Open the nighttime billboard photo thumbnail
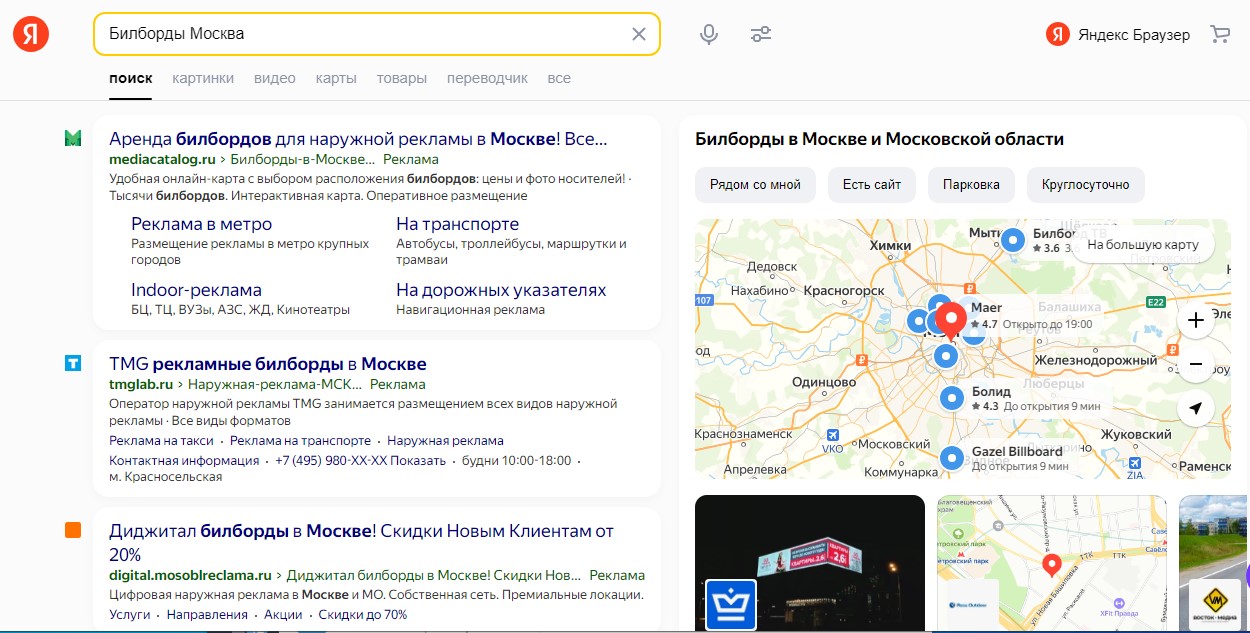 tap(810, 564)
